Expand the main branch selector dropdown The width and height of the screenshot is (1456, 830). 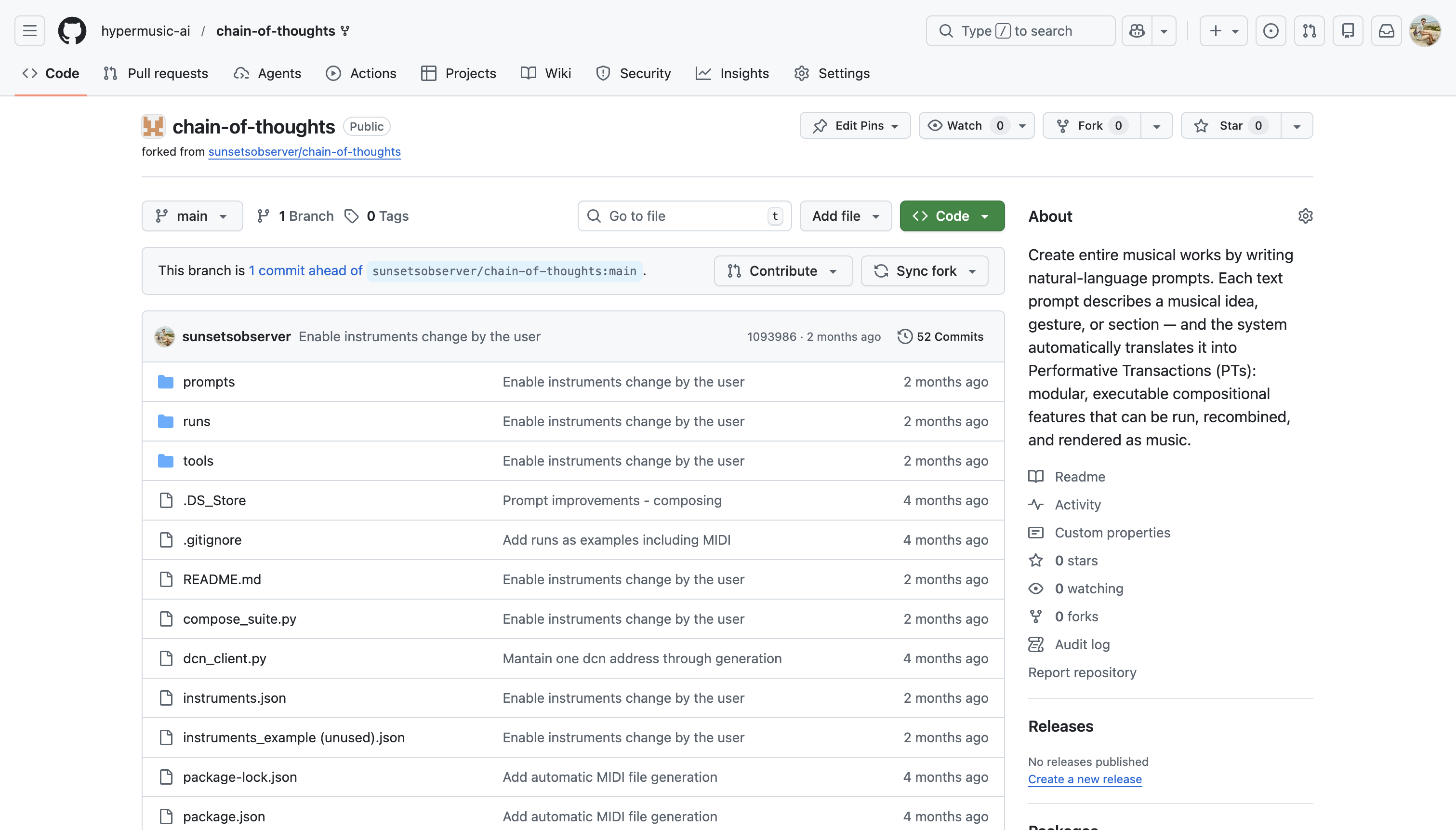pos(192,216)
